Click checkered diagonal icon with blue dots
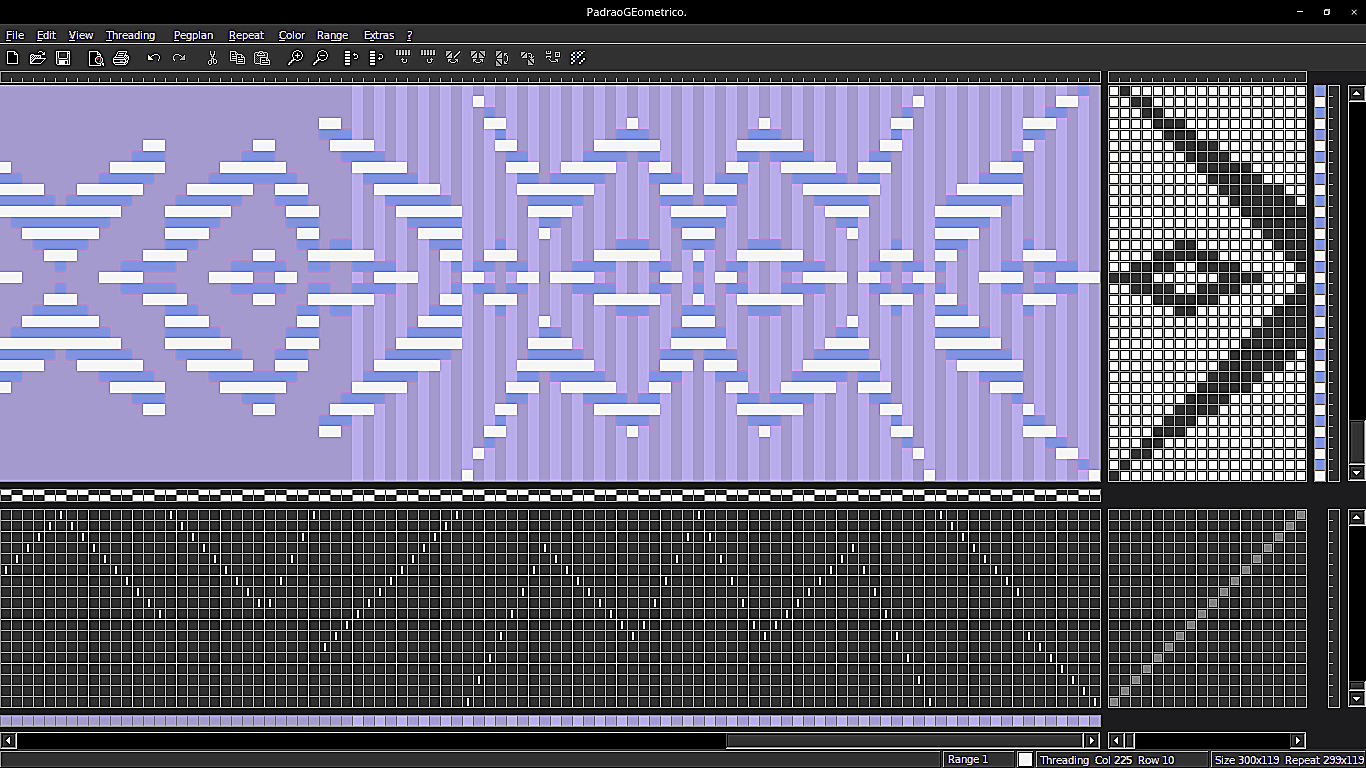The width and height of the screenshot is (1366, 768). coord(578,58)
